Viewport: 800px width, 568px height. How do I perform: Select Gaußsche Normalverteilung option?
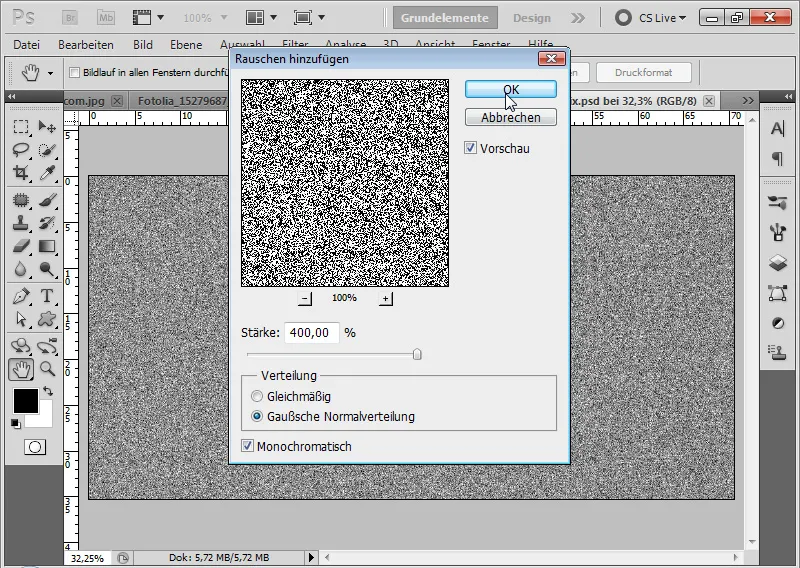[257, 416]
